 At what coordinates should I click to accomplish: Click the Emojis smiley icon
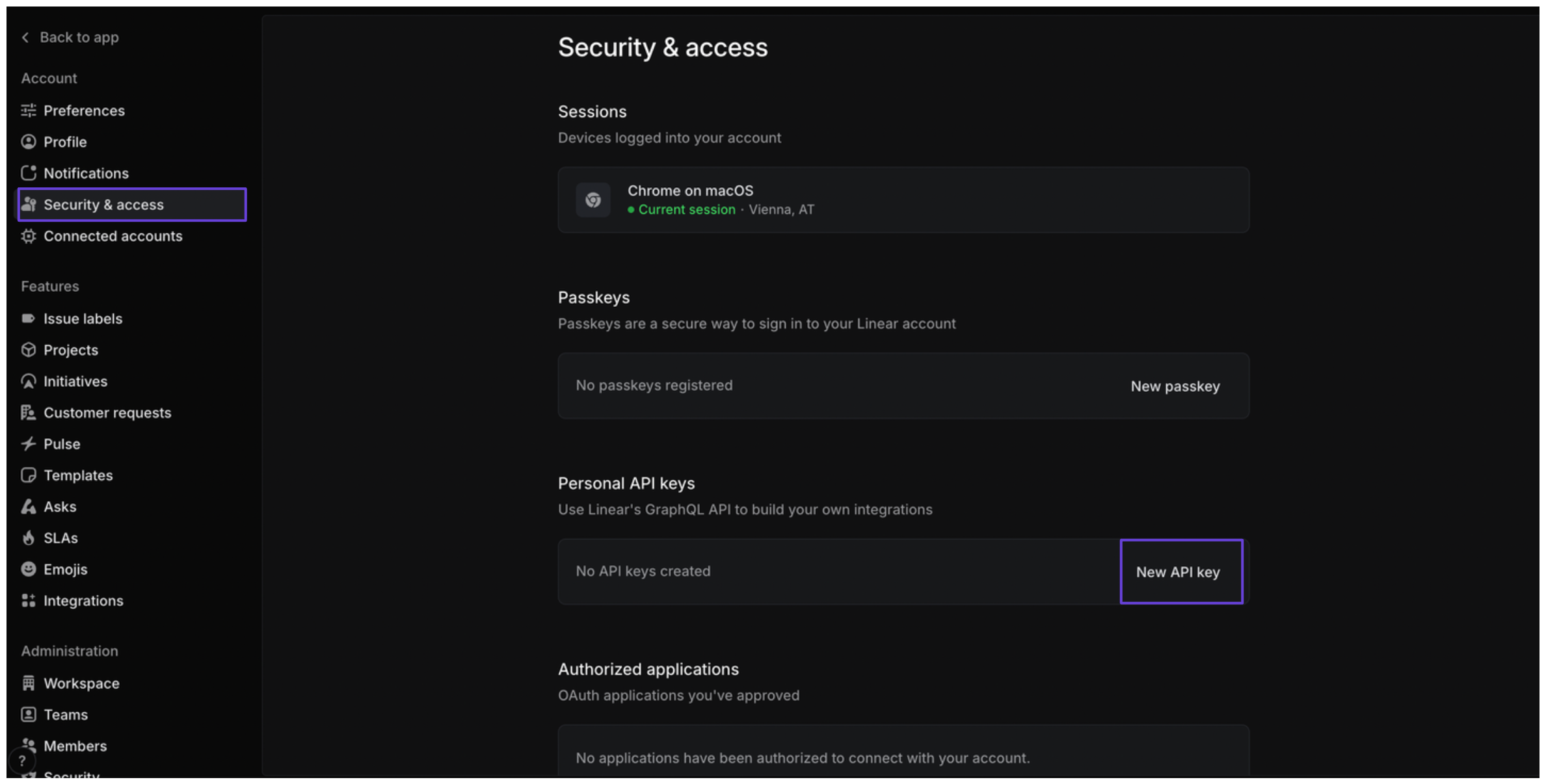[28, 569]
